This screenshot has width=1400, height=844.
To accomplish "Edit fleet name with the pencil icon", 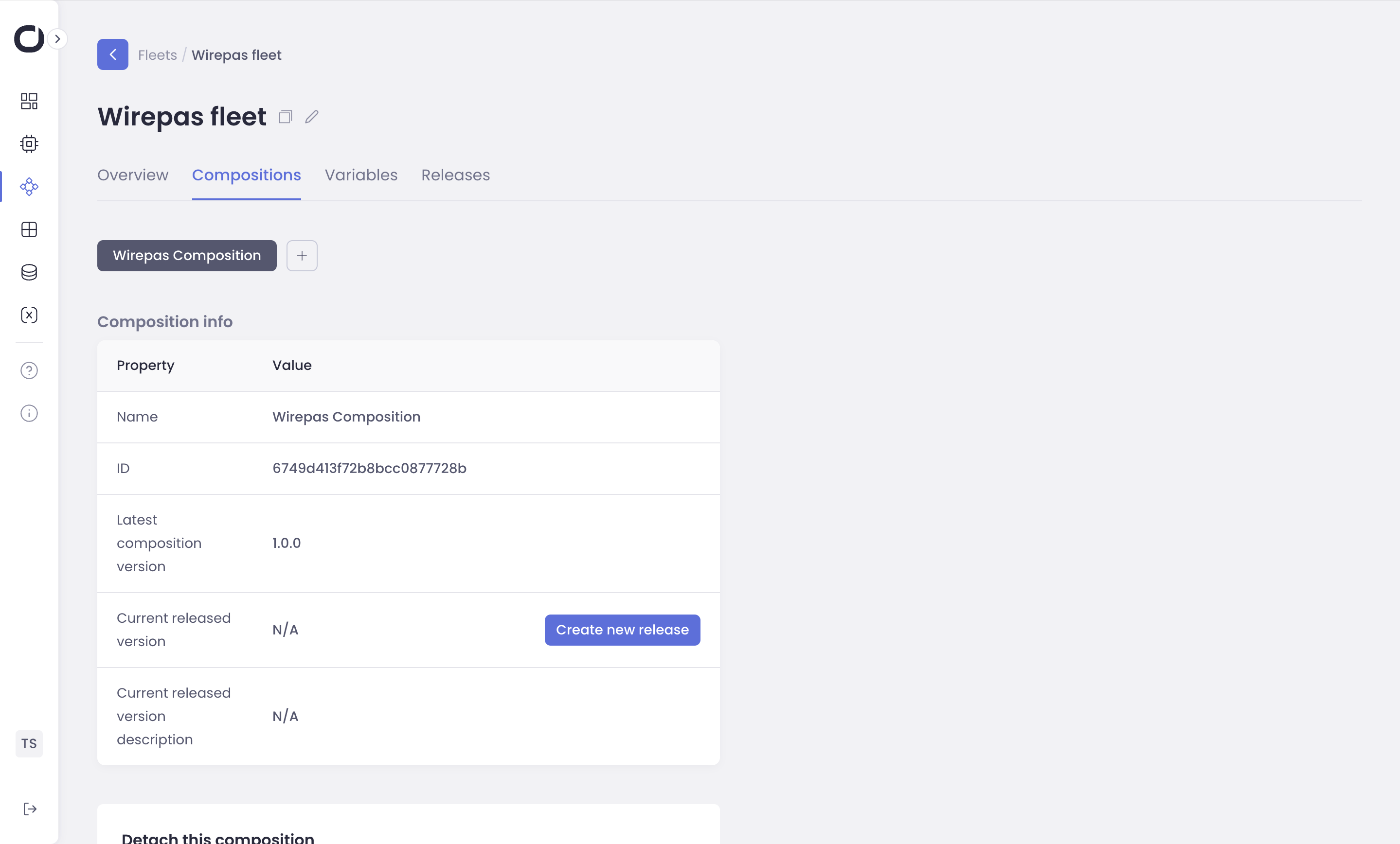I will 311,117.
